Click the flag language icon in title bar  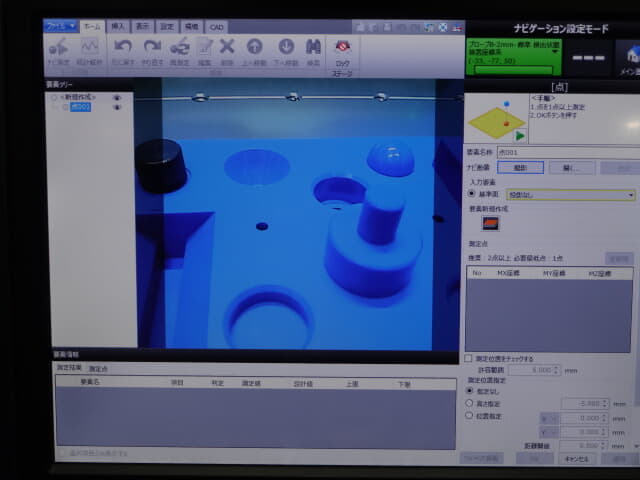457,28
